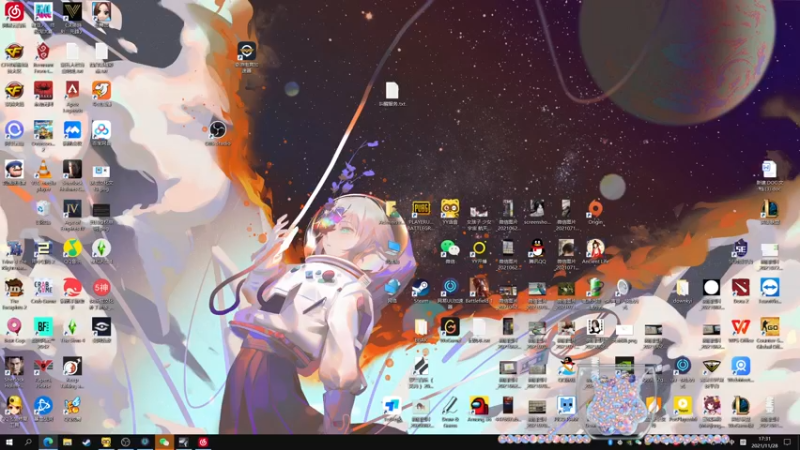Viewport: 800px width, 450px height.
Task: Select the screenshot image file thumbnail
Action: pos(537,209)
